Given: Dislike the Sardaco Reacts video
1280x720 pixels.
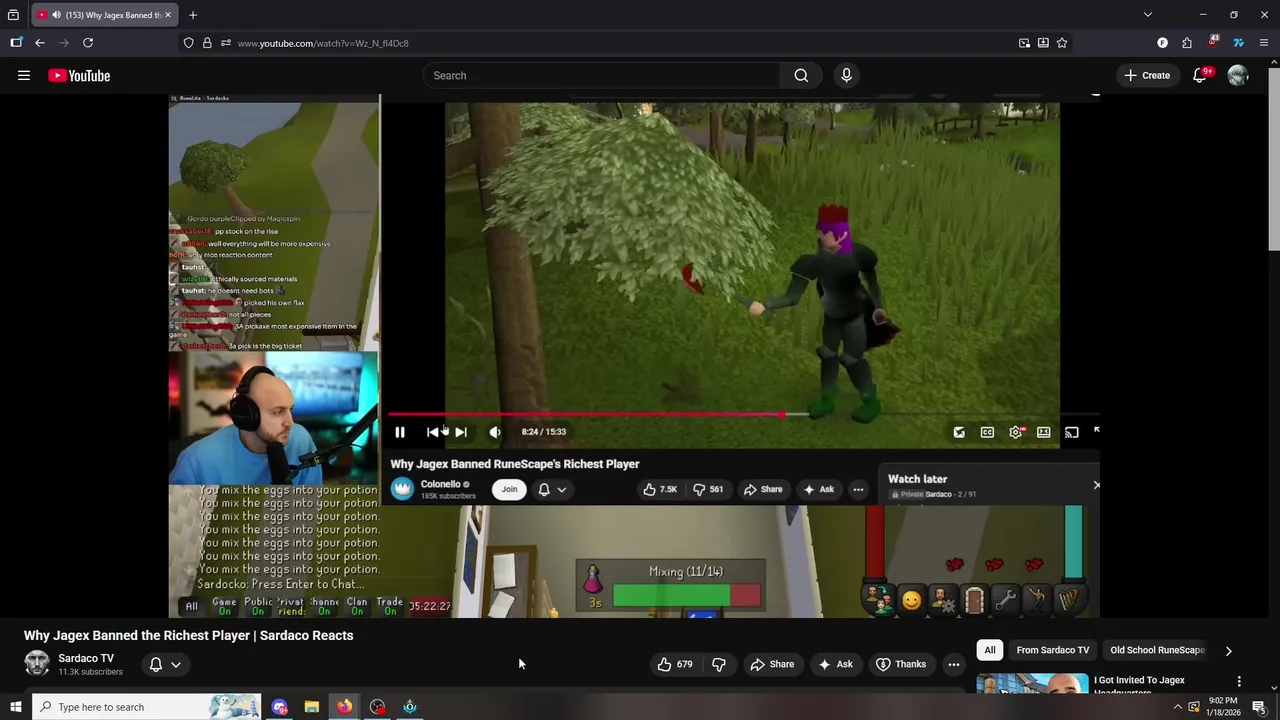Looking at the screenshot, I should pyautogui.click(x=719, y=664).
